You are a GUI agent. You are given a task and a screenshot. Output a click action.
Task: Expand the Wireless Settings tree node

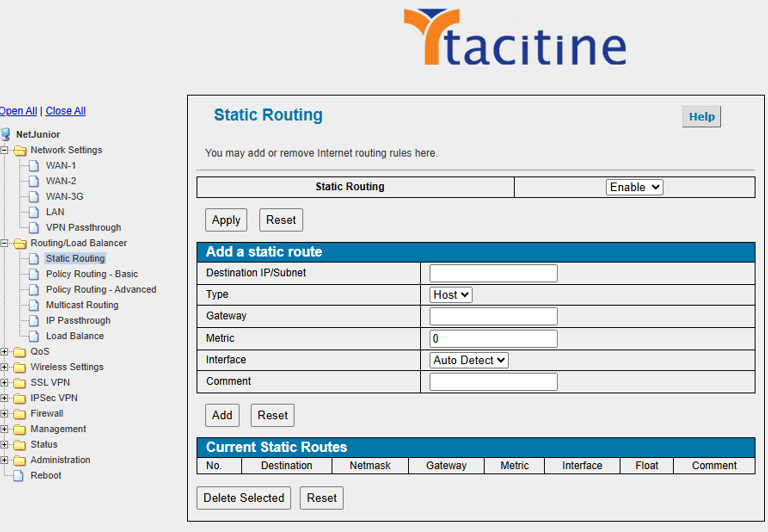(x=4, y=367)
